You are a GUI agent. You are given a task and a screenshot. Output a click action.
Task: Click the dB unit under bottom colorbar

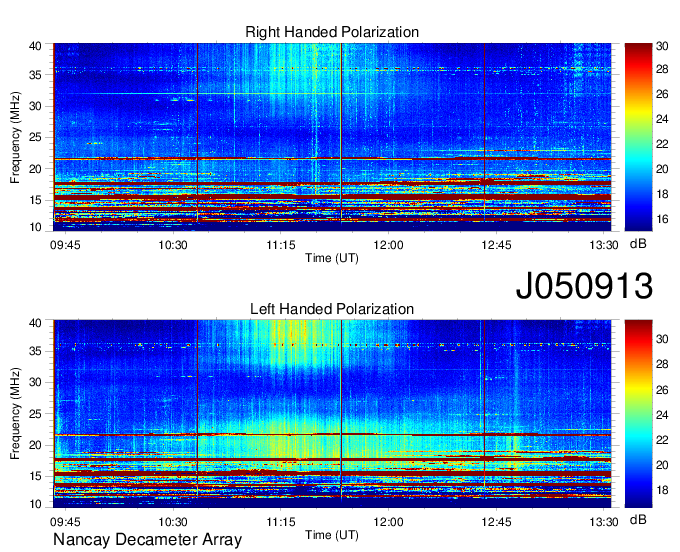click(x=638, y=519)
